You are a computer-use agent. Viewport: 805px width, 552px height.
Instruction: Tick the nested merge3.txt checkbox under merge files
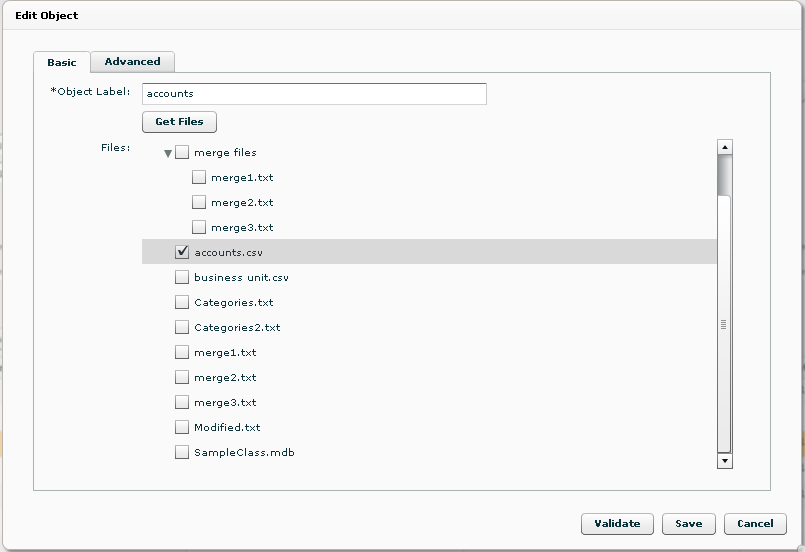point(199,227)
